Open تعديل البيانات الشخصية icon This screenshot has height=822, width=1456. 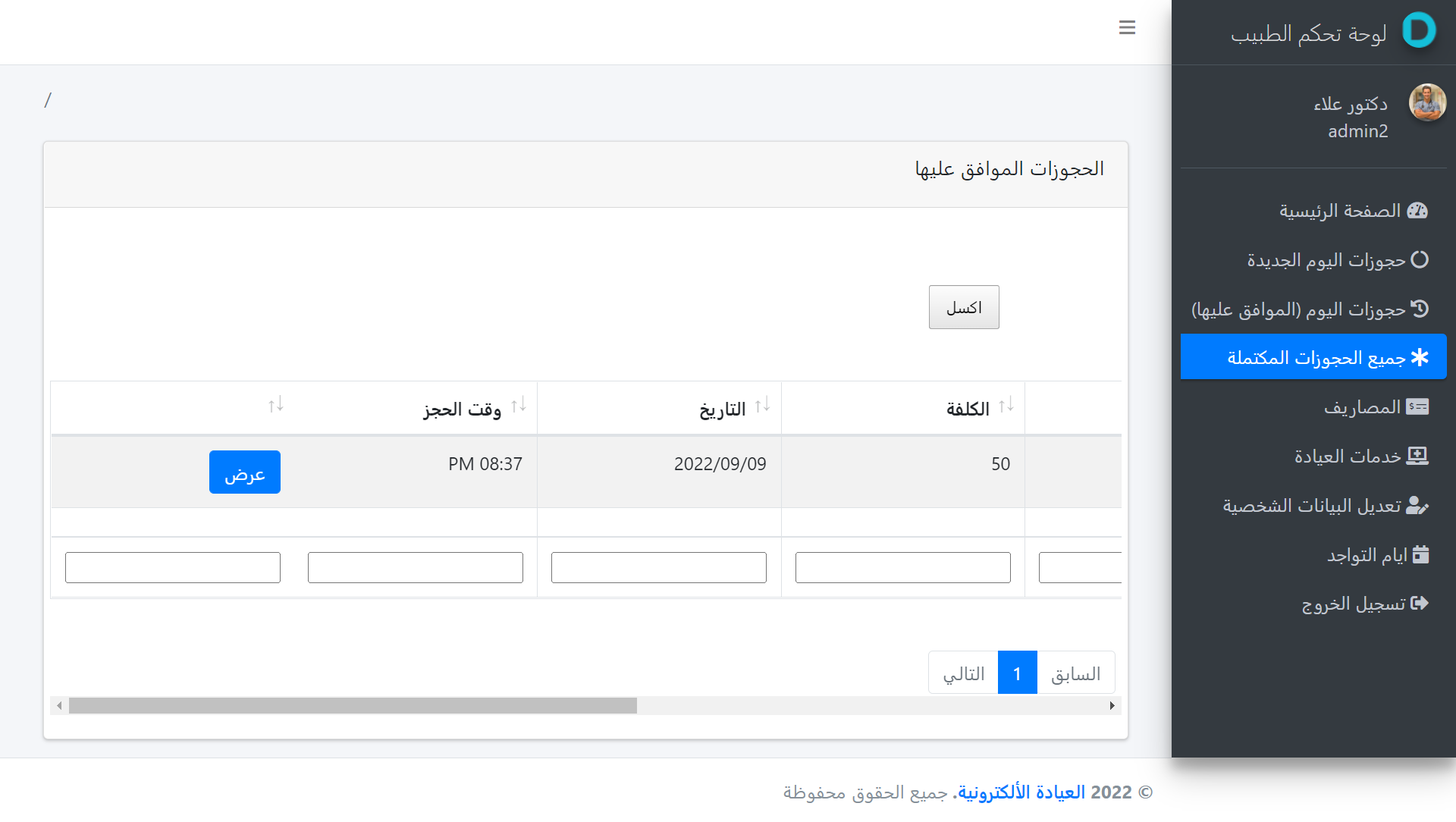click(x=1417, y=506)
